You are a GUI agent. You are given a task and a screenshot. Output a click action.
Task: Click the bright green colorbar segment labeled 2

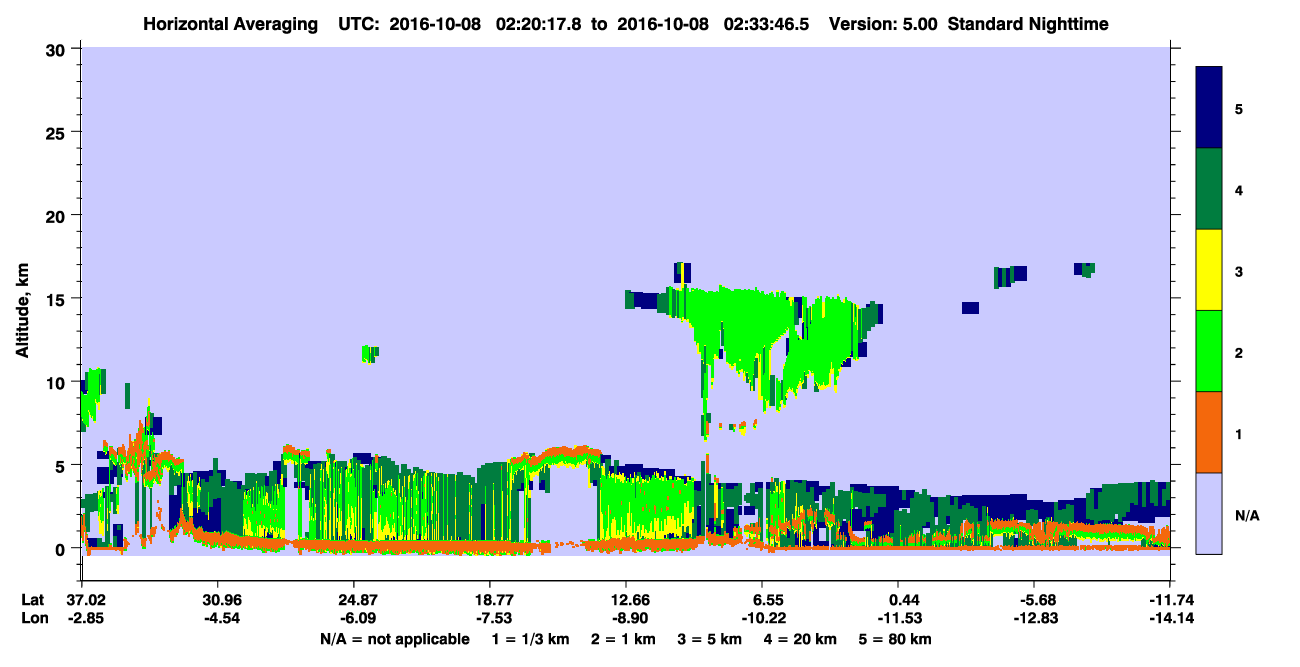point(1209,351)
